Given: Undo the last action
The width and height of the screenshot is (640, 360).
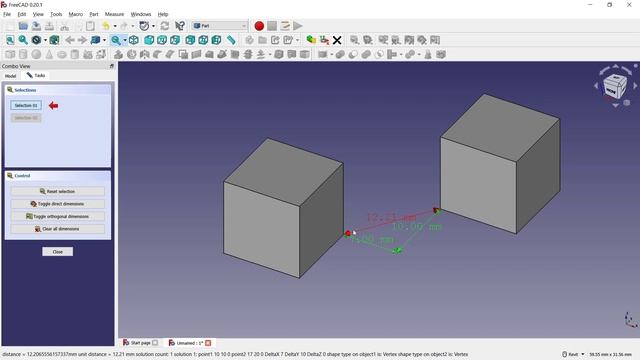Looking at the screenshot, I should pyautogui.click(x=106, y=26).
